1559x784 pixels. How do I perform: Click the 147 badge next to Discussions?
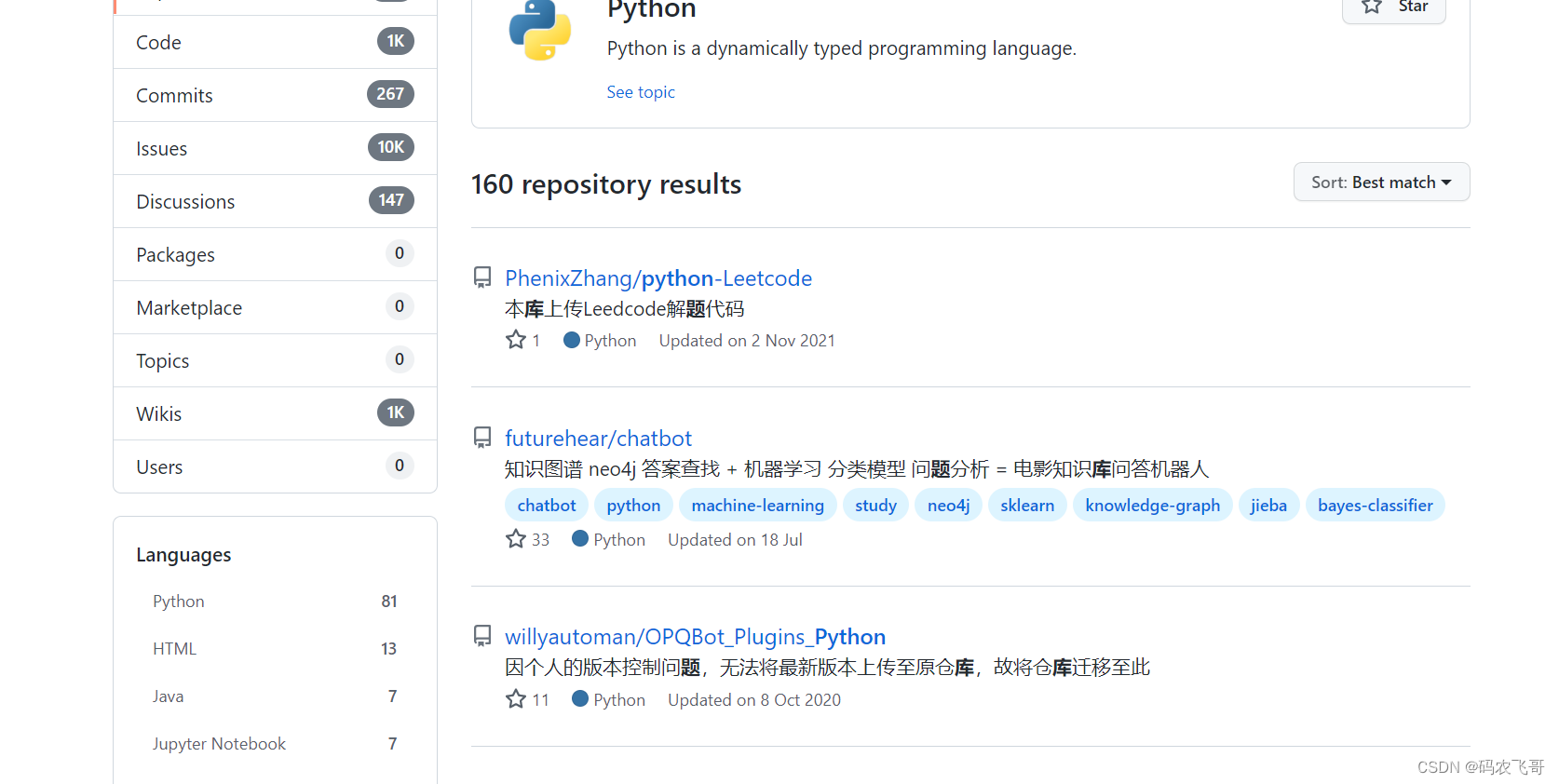tap(391, 200)
